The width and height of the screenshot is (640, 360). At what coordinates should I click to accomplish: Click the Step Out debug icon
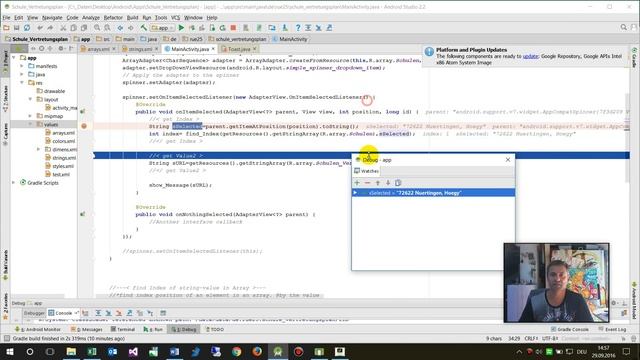click(129, 313)
